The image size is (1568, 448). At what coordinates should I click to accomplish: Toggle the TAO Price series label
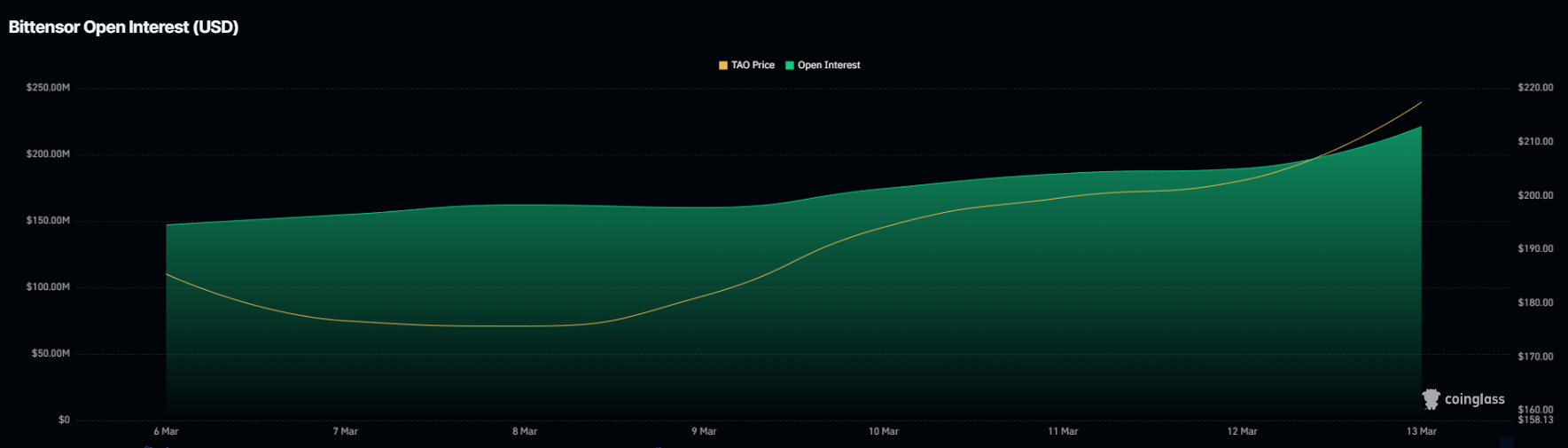pyautogui.click(x=753, y=66)
